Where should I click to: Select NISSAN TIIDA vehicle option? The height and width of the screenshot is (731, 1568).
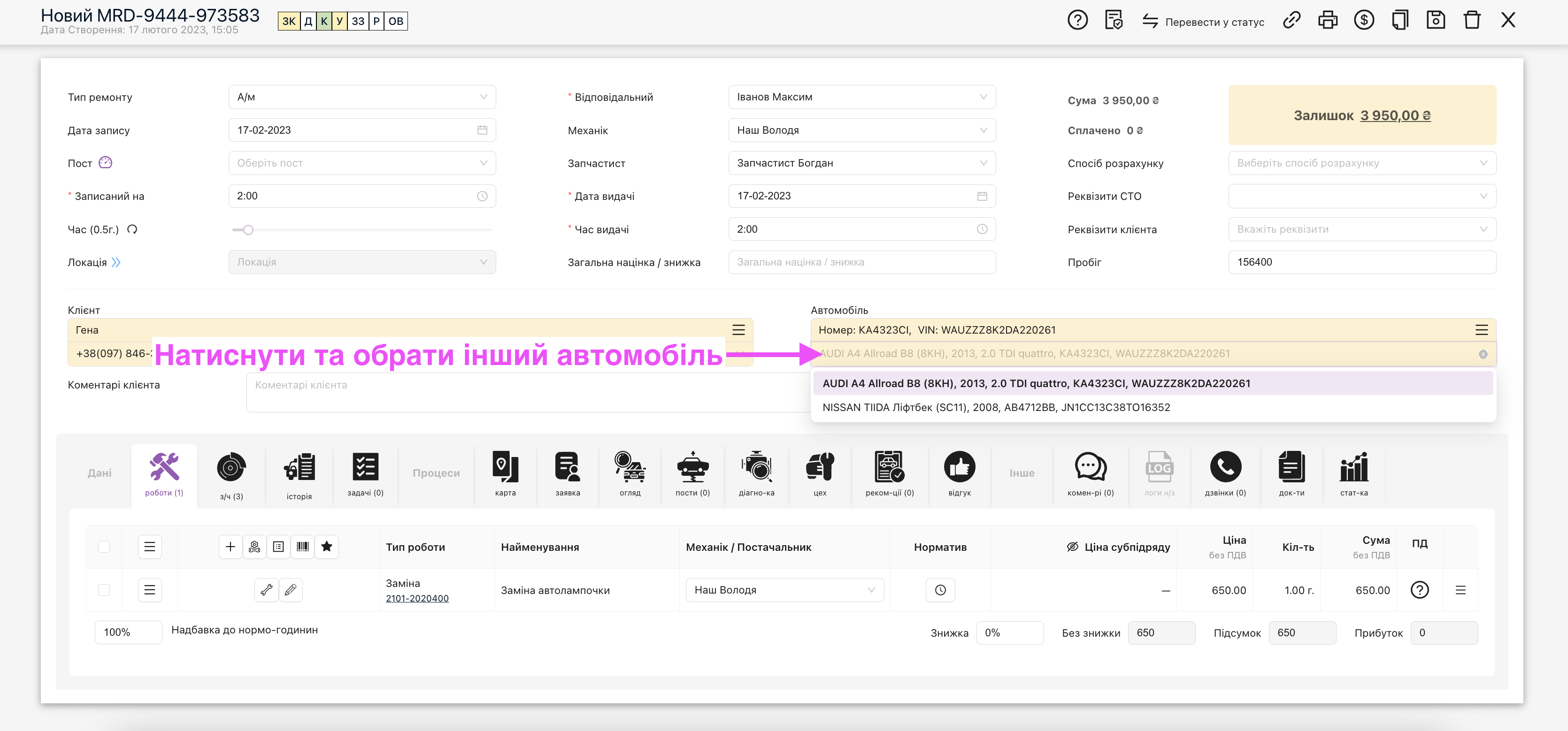click(x=996, y=407)
